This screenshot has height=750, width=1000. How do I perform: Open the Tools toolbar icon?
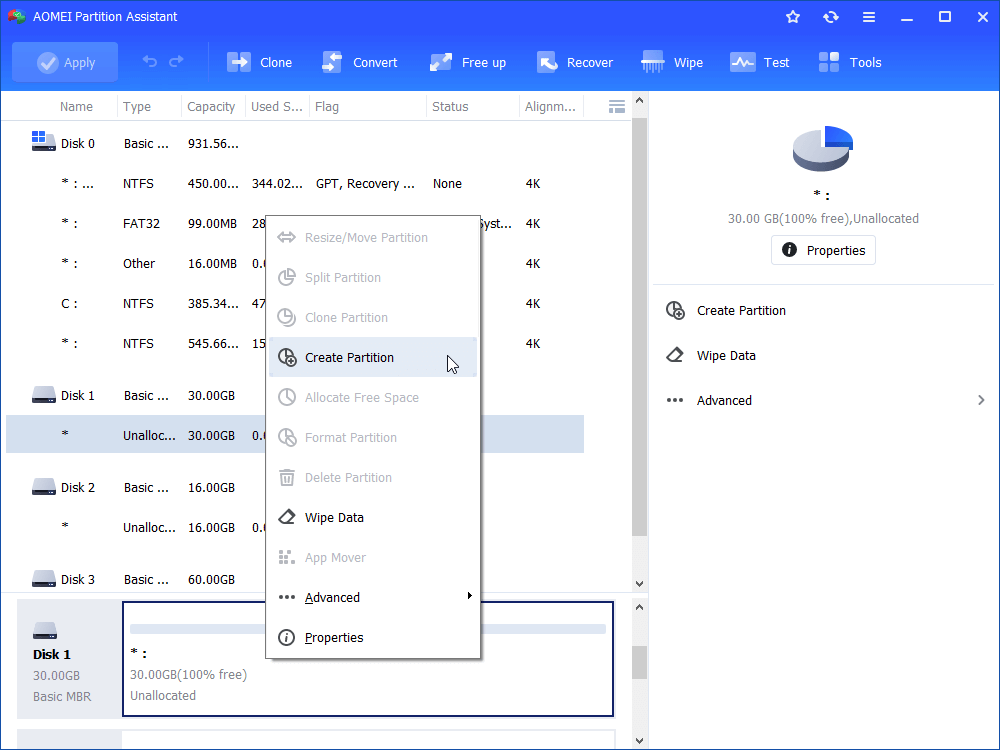pos(850,62)
